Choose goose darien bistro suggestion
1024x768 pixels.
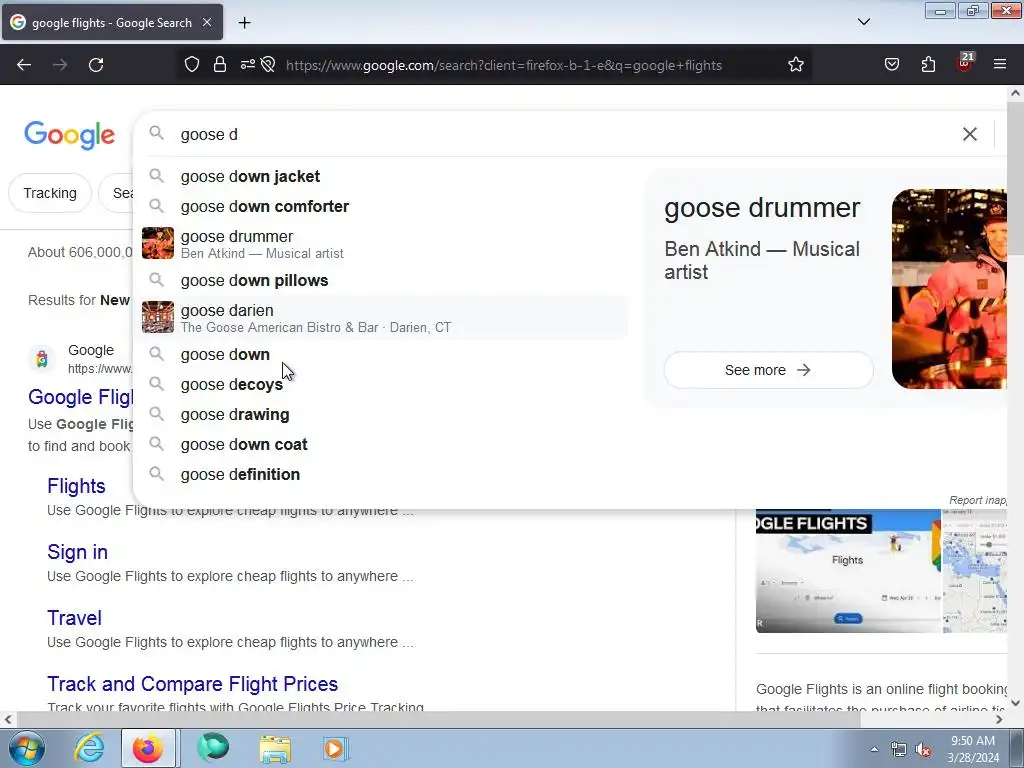tap(382, 317)
